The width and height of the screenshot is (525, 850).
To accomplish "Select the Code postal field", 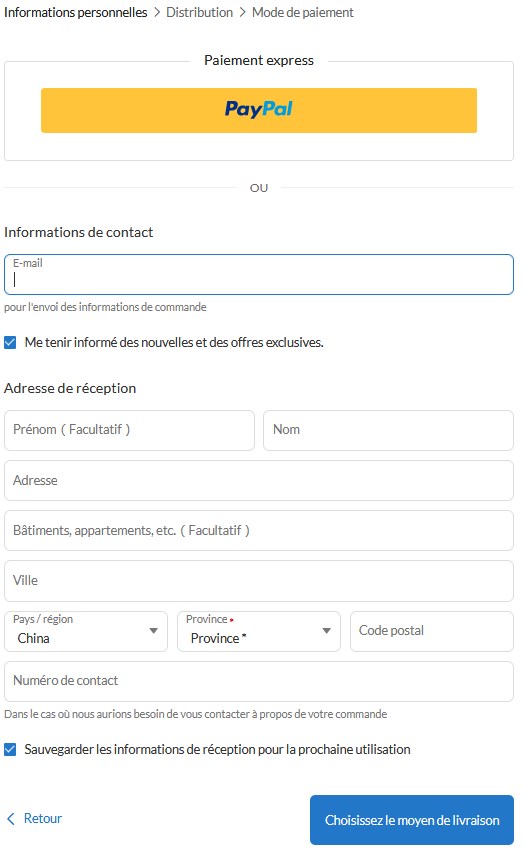I will [432, 631].
